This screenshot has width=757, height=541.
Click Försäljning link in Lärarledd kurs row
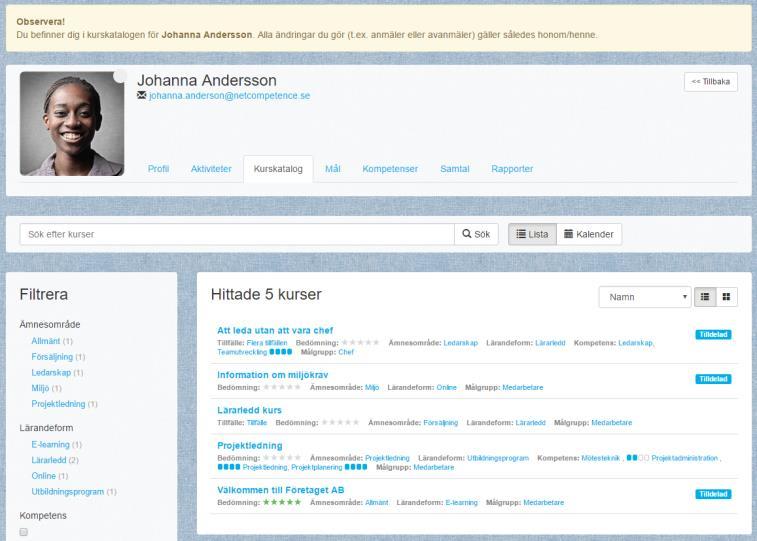click(441, 423)
